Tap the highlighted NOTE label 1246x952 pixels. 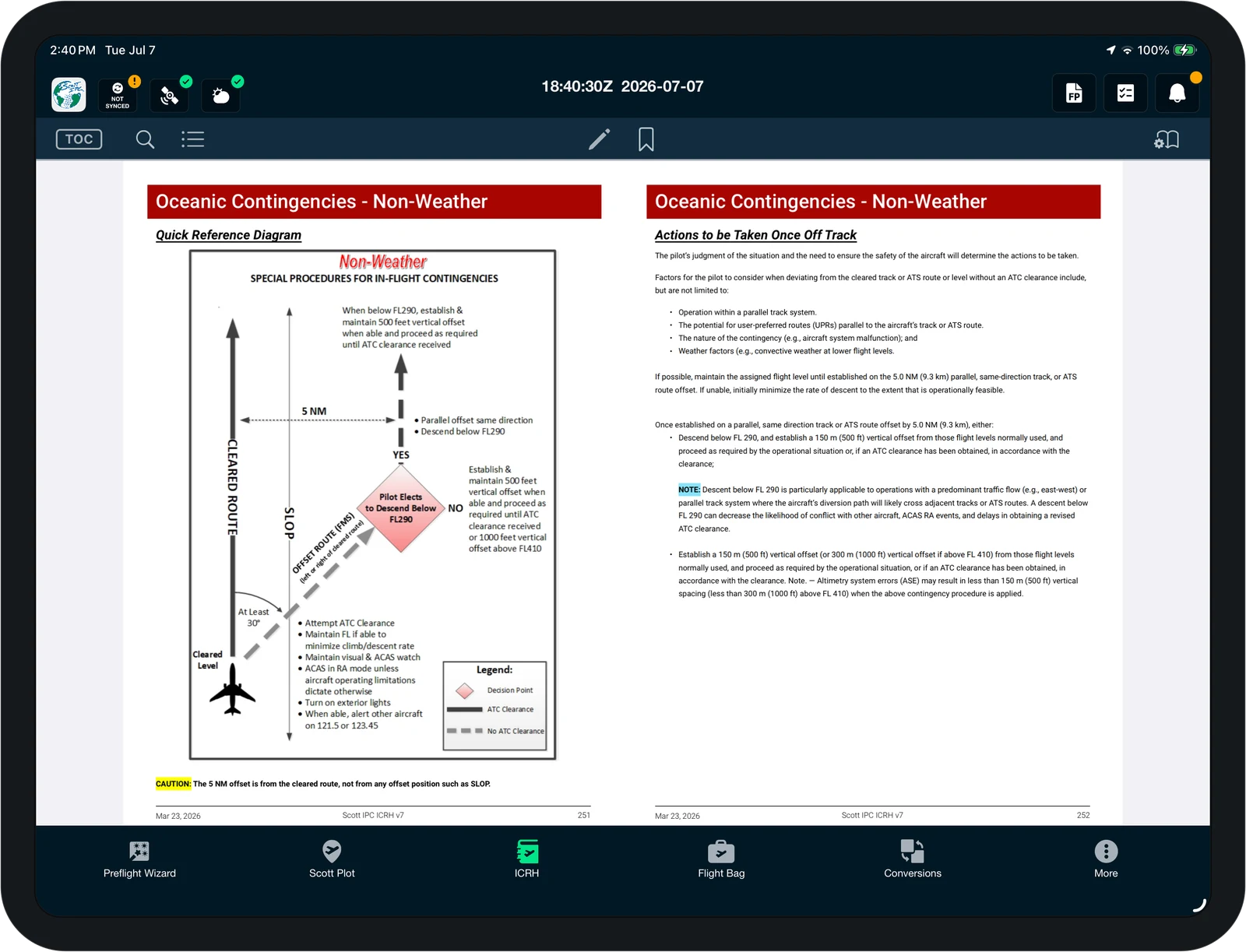click(x=689, y=490)
